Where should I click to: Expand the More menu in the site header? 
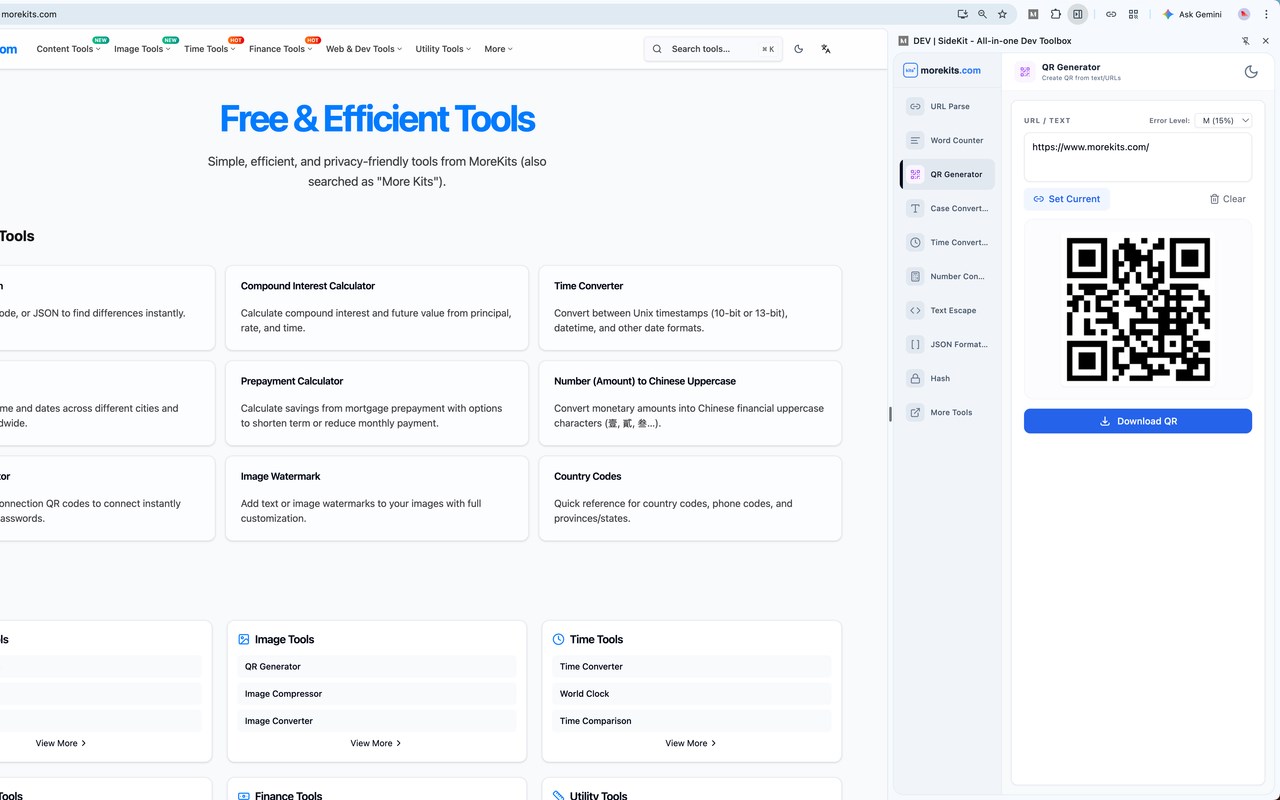[498, 49]
